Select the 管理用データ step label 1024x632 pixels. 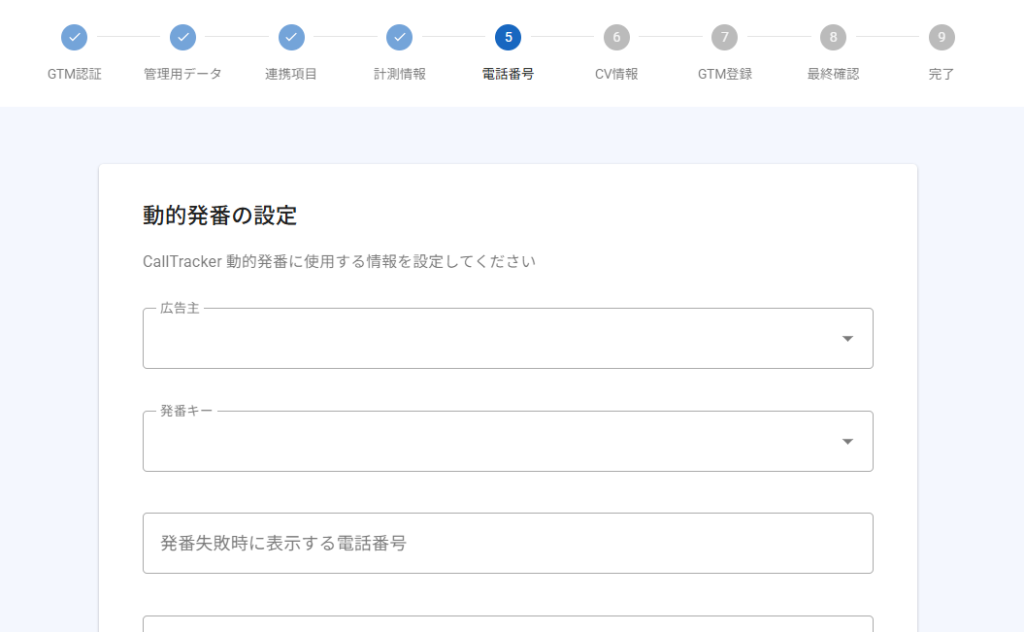[182, 74]
